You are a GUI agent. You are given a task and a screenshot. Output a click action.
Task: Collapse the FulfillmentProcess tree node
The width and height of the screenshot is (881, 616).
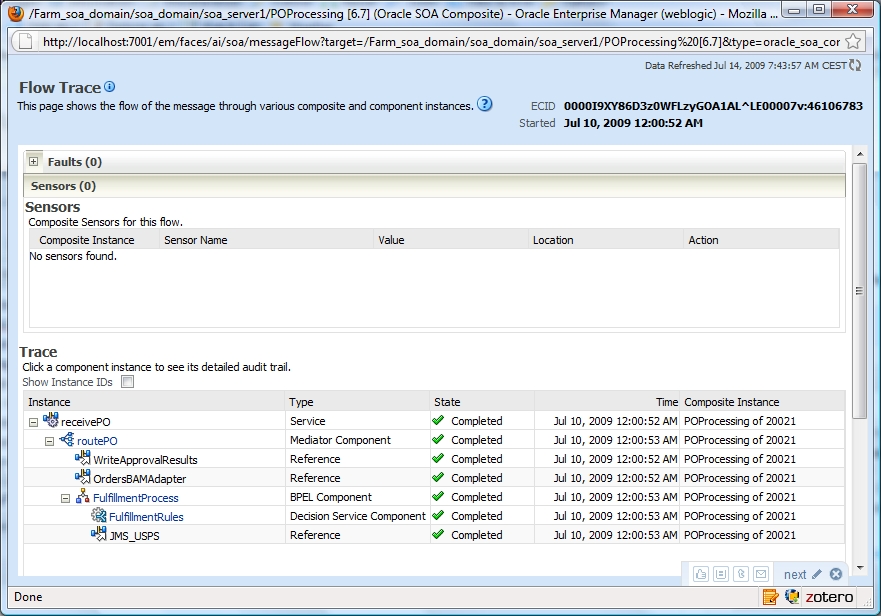[x=65, y=499]
